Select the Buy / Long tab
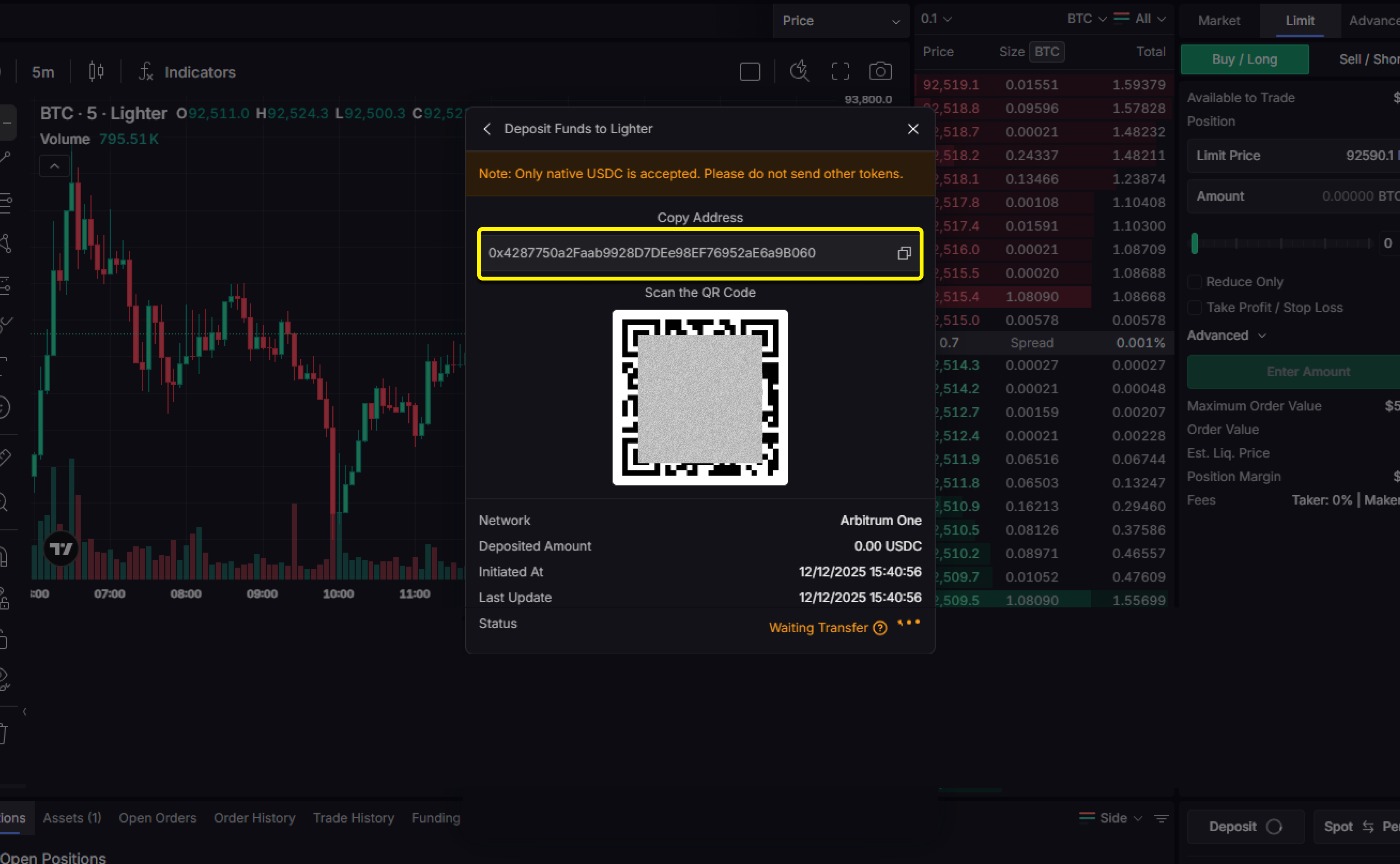The image size is (1400, 864). click(1244, 59)
